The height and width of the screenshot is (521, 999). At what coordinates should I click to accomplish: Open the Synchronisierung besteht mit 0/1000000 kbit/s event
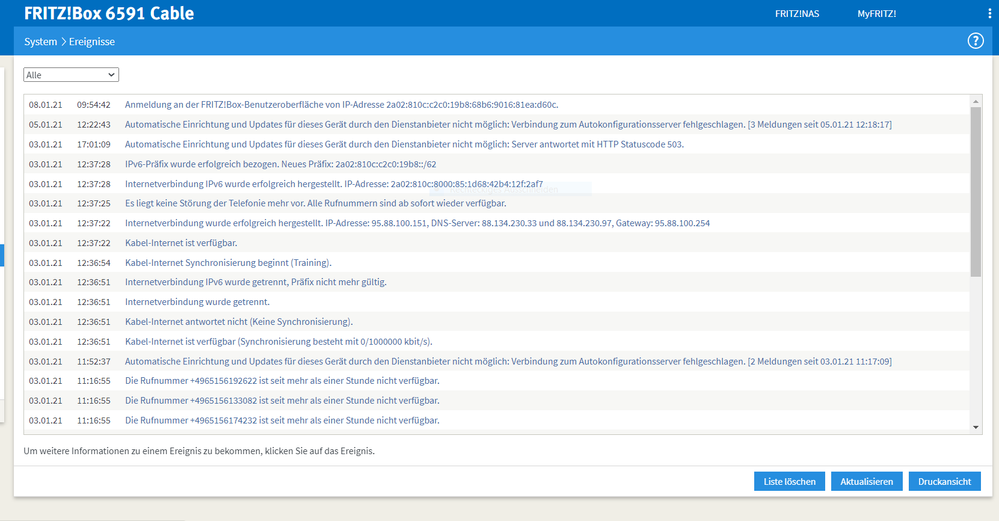tap(278, 341)
